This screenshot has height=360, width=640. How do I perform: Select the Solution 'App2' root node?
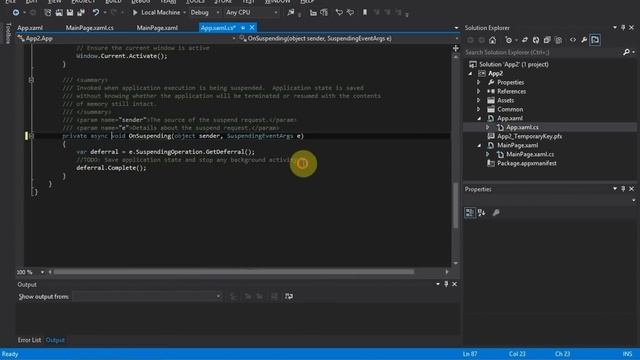click(x=513, y=64)
